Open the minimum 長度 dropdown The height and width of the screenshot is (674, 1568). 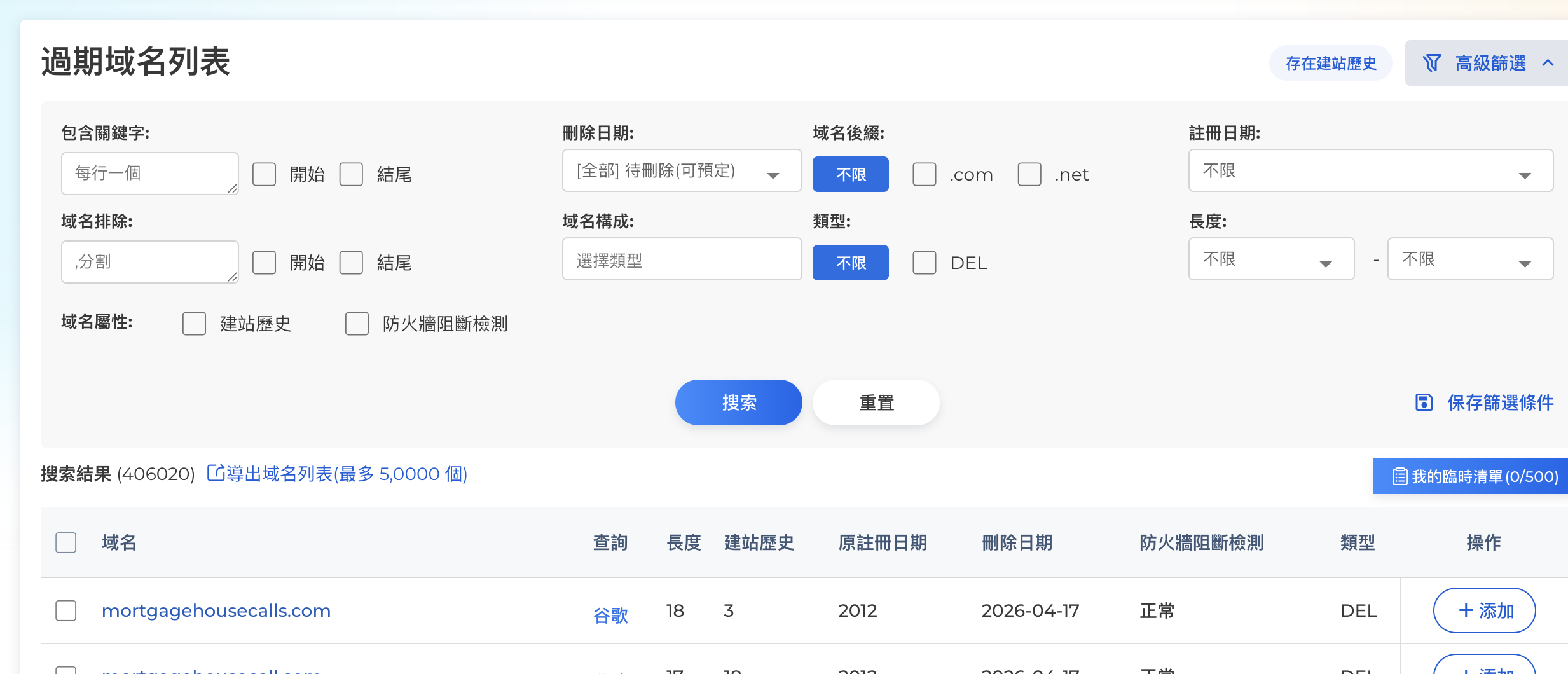coord(1271,259)
